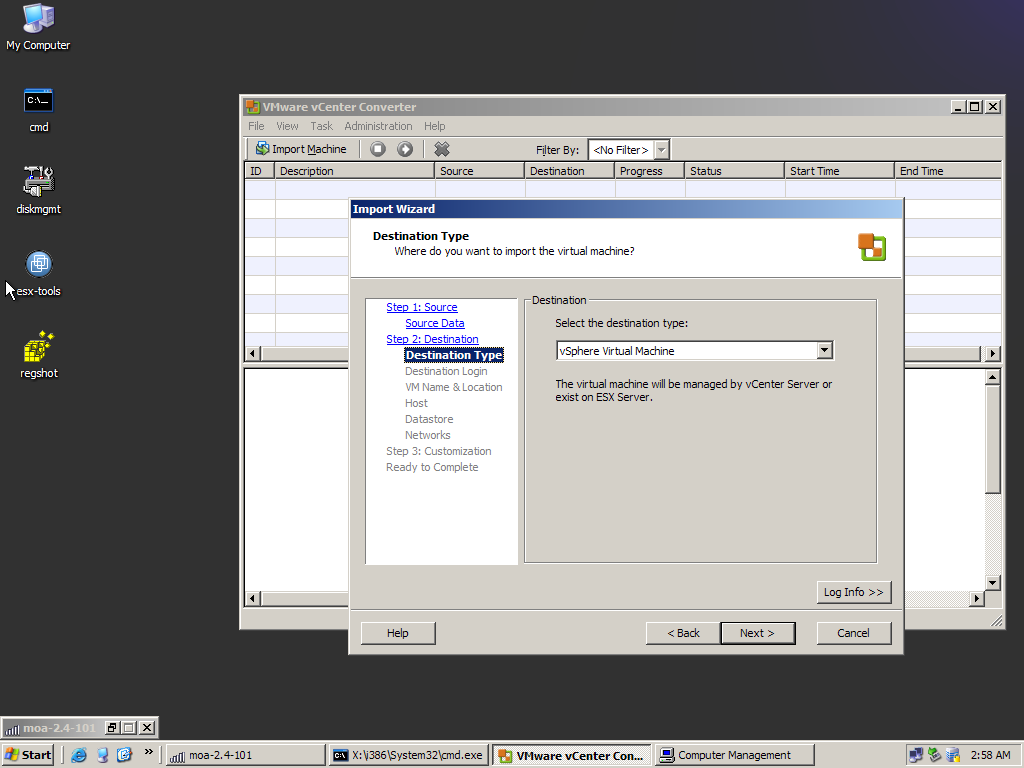Open the File menu in vCenter Converter
This screenshot has height=768, width=1024.
(256, 126)
